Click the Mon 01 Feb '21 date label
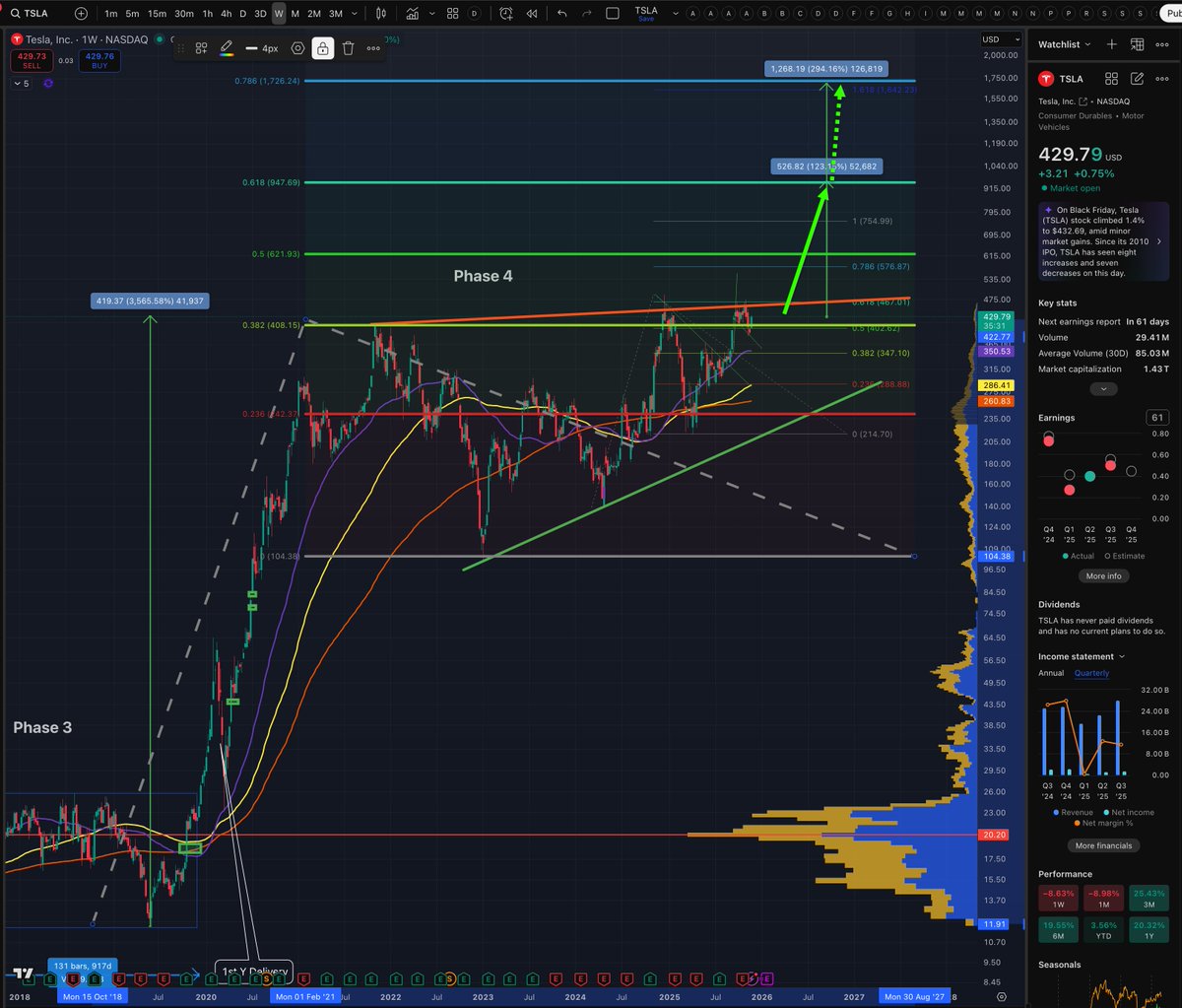This screenshot has width=1182, height=1008. coord(303,997)
